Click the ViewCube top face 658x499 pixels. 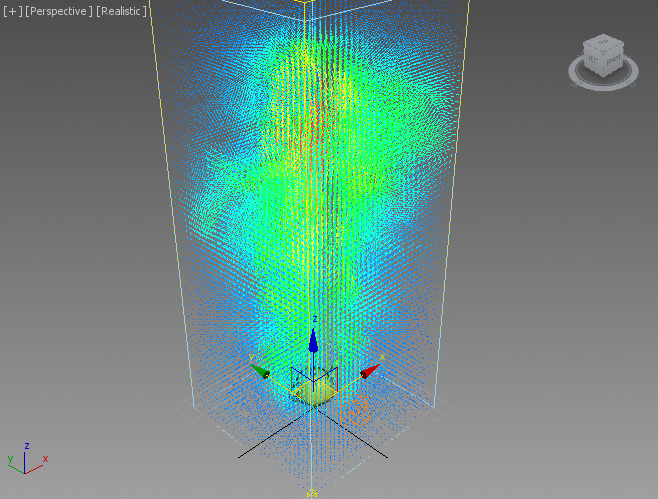(x=603, y=44)
